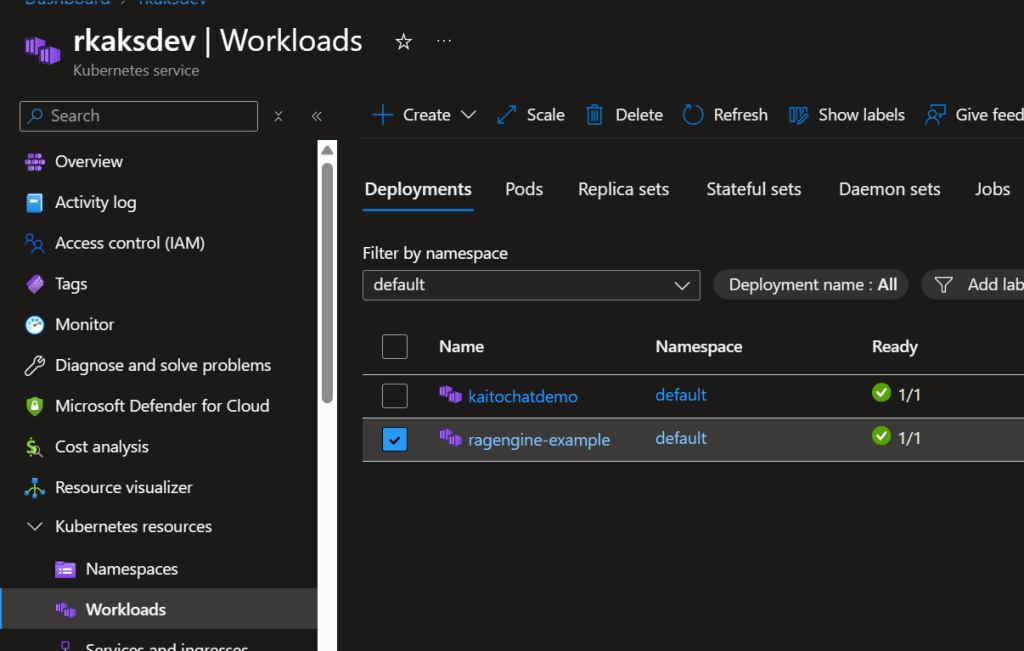Switch to the Stateful sets tab
The image size is (1024, 651).
(x=753, y=189)
